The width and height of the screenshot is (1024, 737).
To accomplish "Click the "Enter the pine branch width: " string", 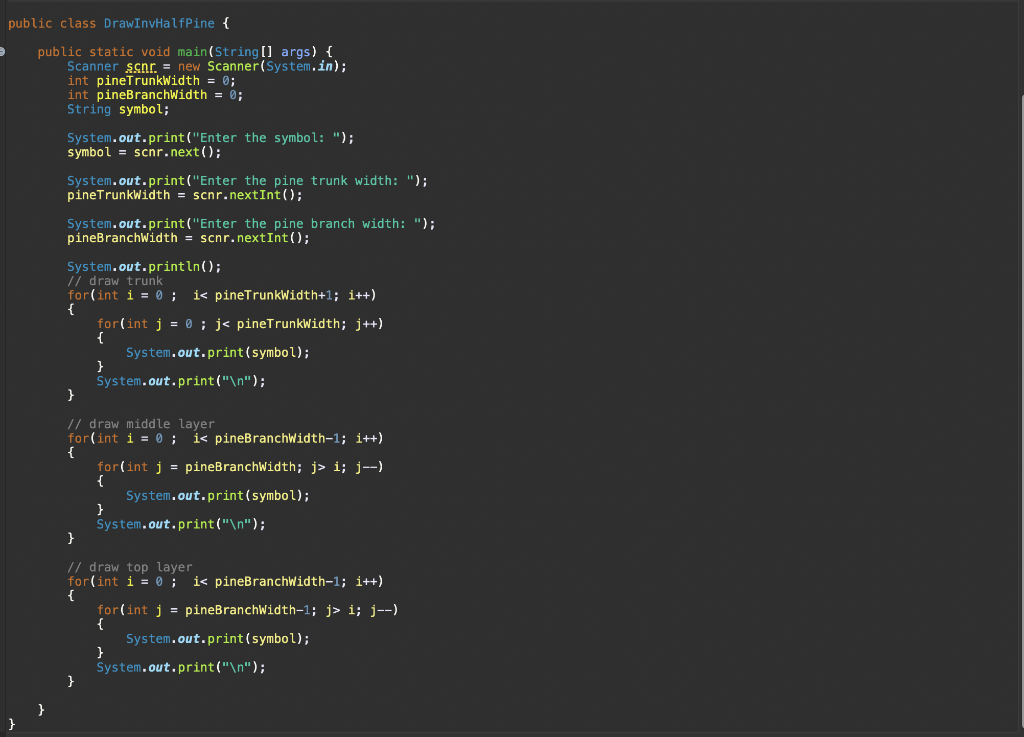I will [307, 224].
